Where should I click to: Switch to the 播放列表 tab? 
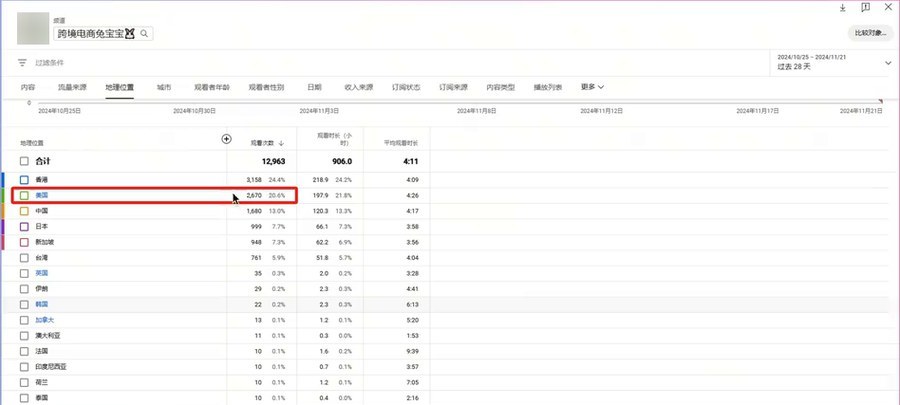(548, 88)
